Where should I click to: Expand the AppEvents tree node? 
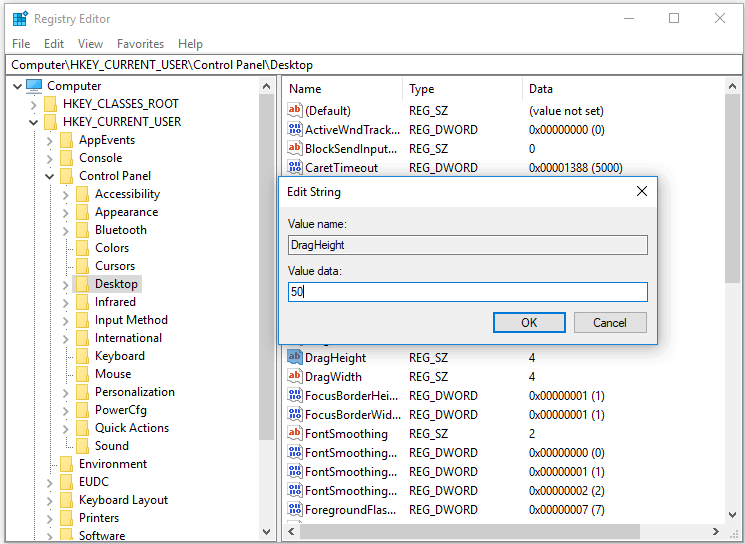pyautogui.click(x=51, y=140)
